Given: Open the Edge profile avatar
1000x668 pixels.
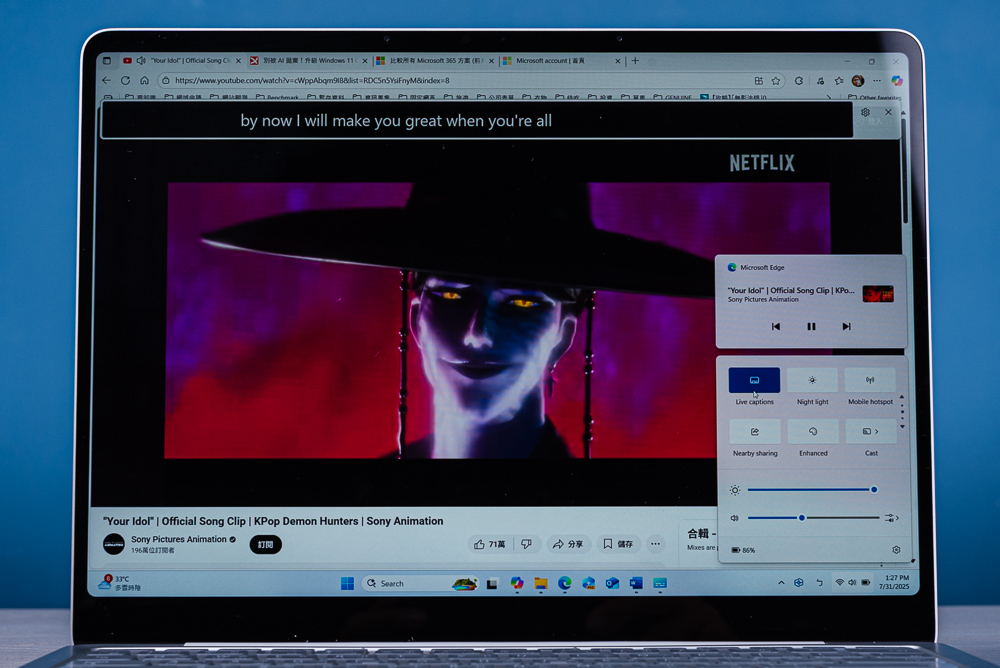Looking at the screenshot, I should [x=858, y=81].
